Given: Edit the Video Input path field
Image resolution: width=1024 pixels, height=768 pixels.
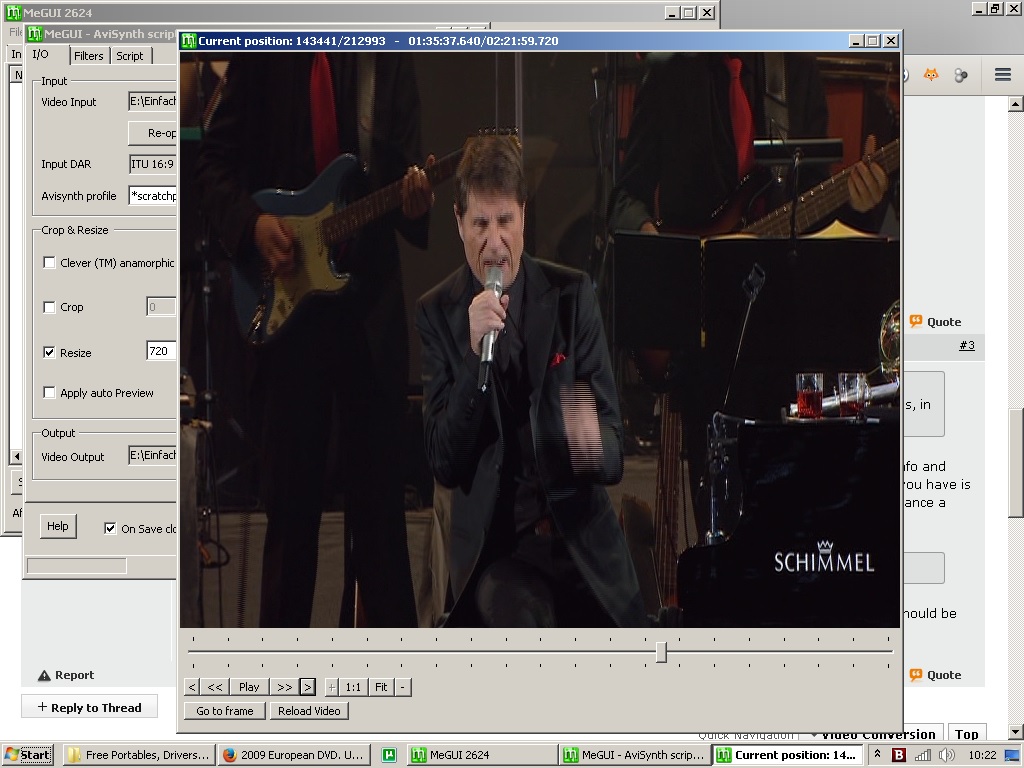Looking at the screenshot, I should click(153, 101).
